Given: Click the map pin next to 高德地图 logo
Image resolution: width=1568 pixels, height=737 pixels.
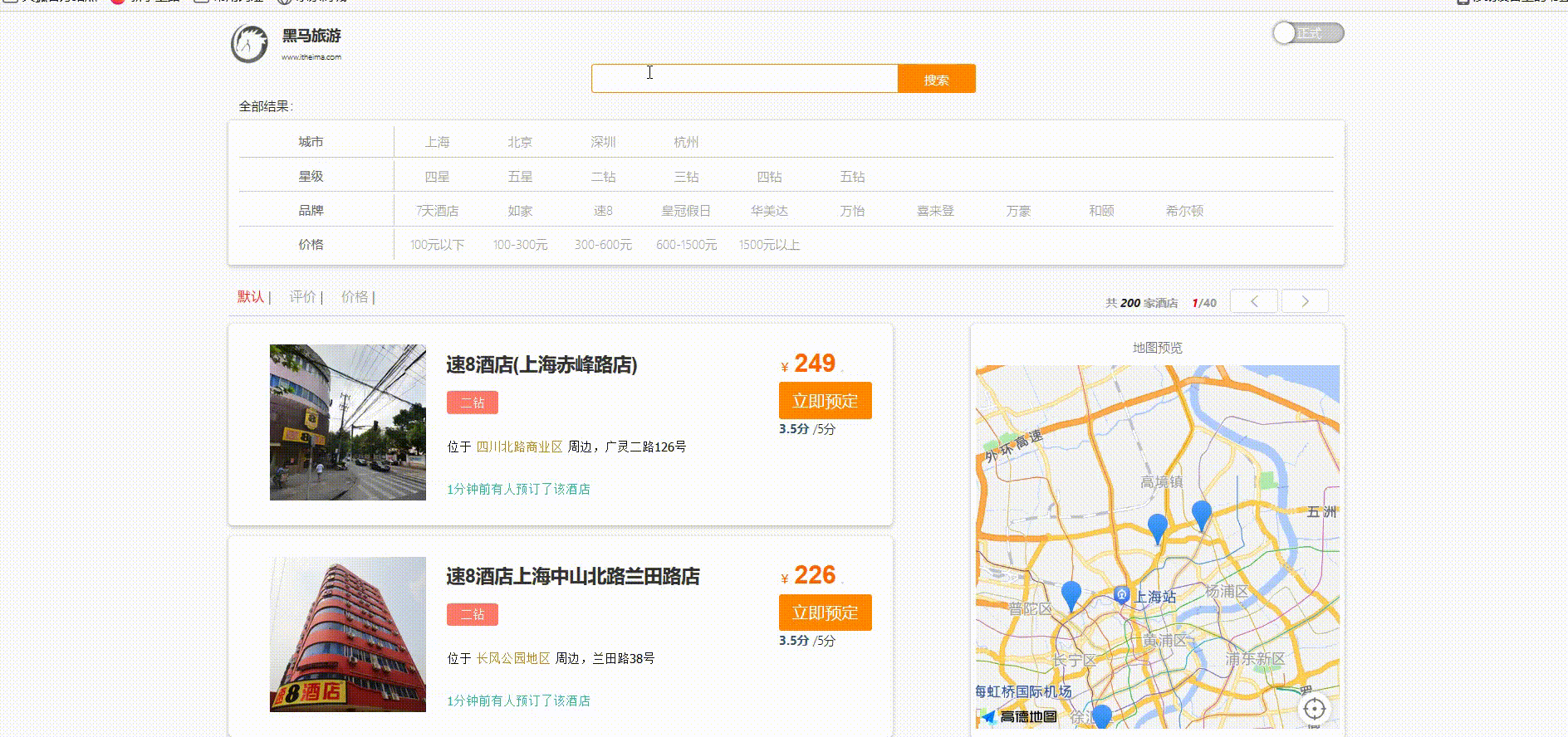Looking at the screenshot, I should [x=1101, y=717].
